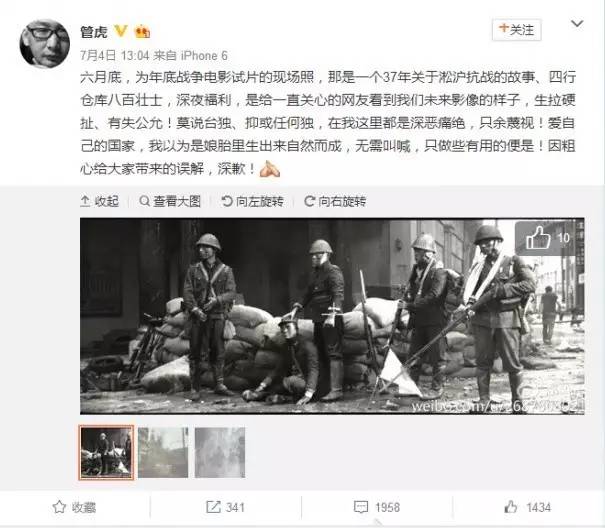Click the main soldiers photograph

[x=332, y=316]
